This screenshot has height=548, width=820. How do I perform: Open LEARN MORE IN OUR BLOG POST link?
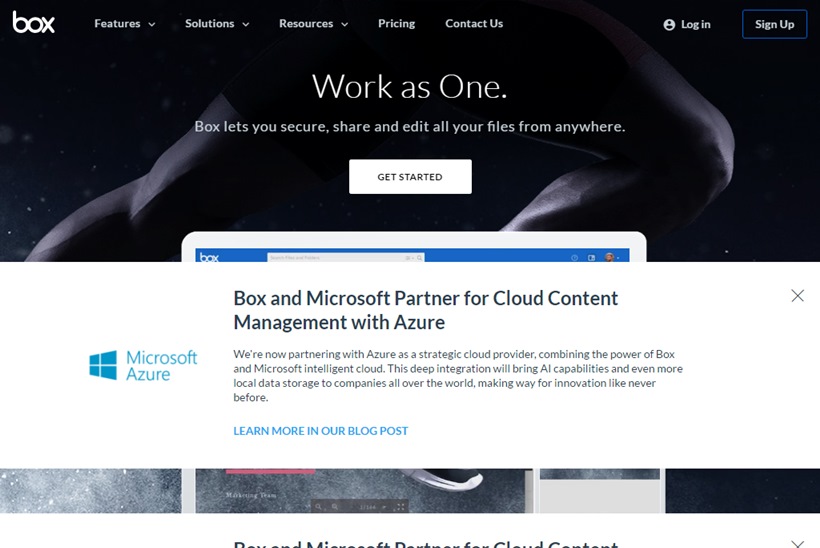pos(321,431)
